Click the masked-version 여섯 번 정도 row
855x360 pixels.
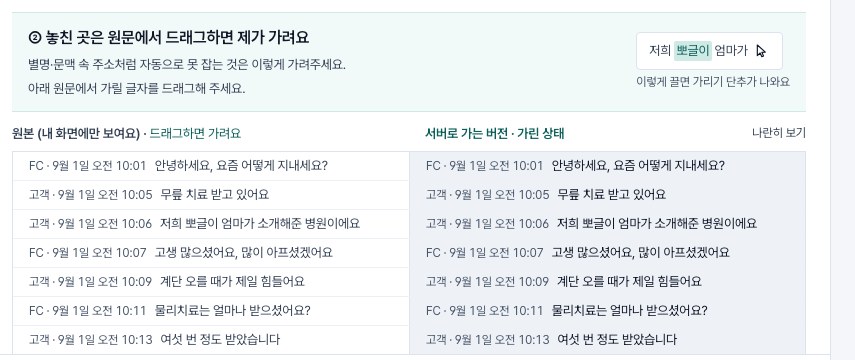click(607, 340)
